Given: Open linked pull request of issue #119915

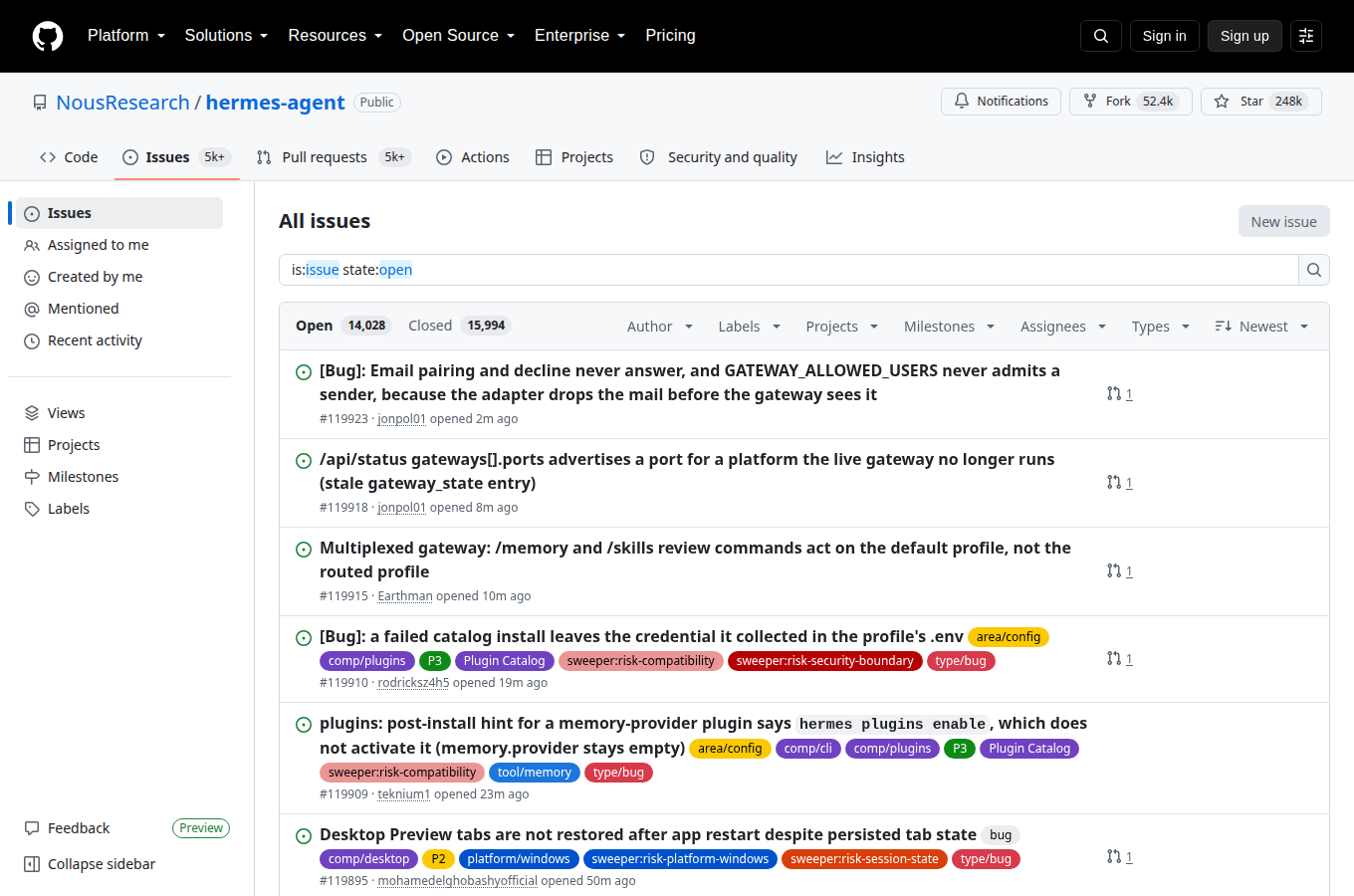Looking at the screenshot, I should (x=1120, y=571).
